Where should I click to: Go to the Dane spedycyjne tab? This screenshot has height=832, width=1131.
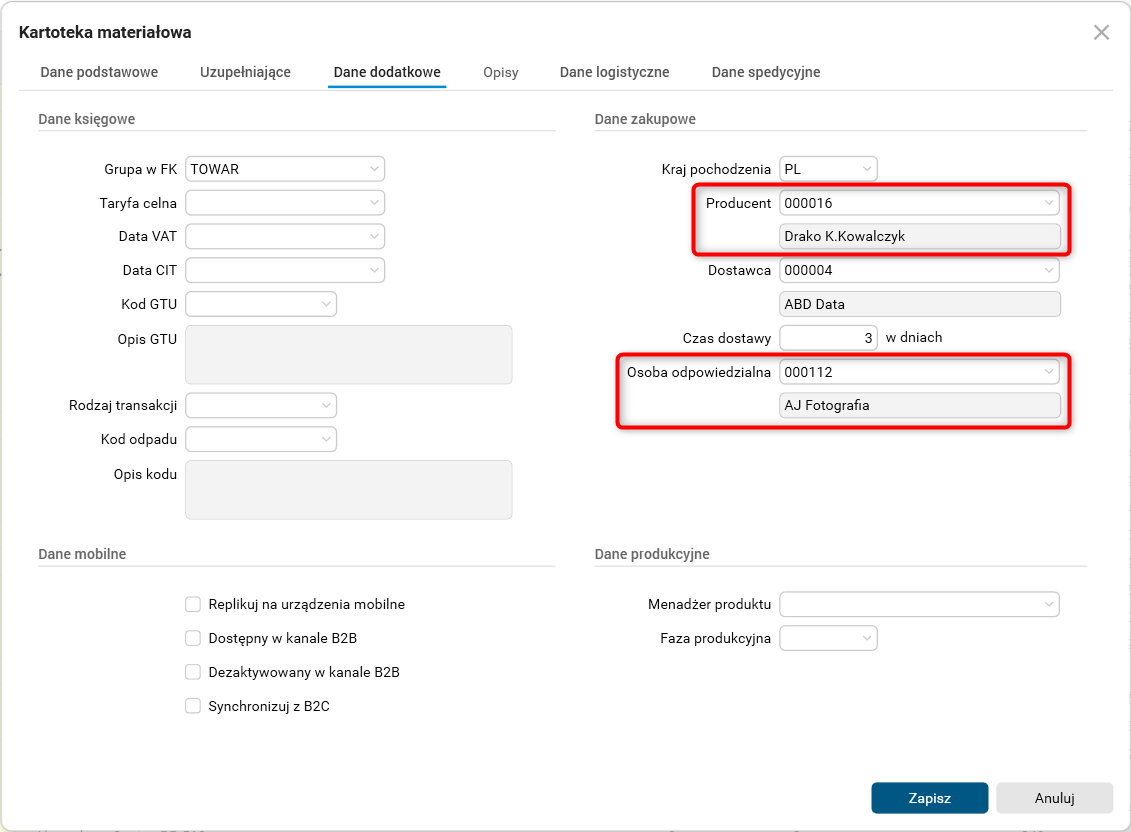click(x=766, y=72)
